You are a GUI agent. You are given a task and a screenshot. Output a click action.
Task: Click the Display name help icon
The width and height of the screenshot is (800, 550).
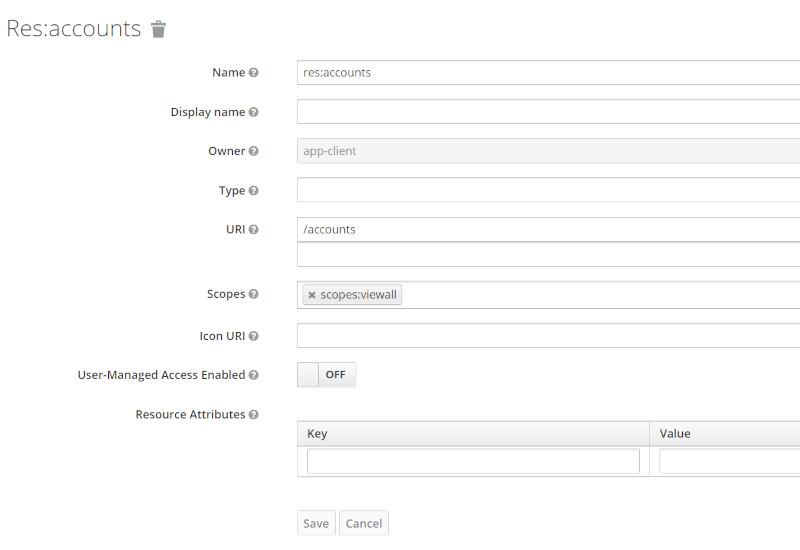tap(254, 112)
